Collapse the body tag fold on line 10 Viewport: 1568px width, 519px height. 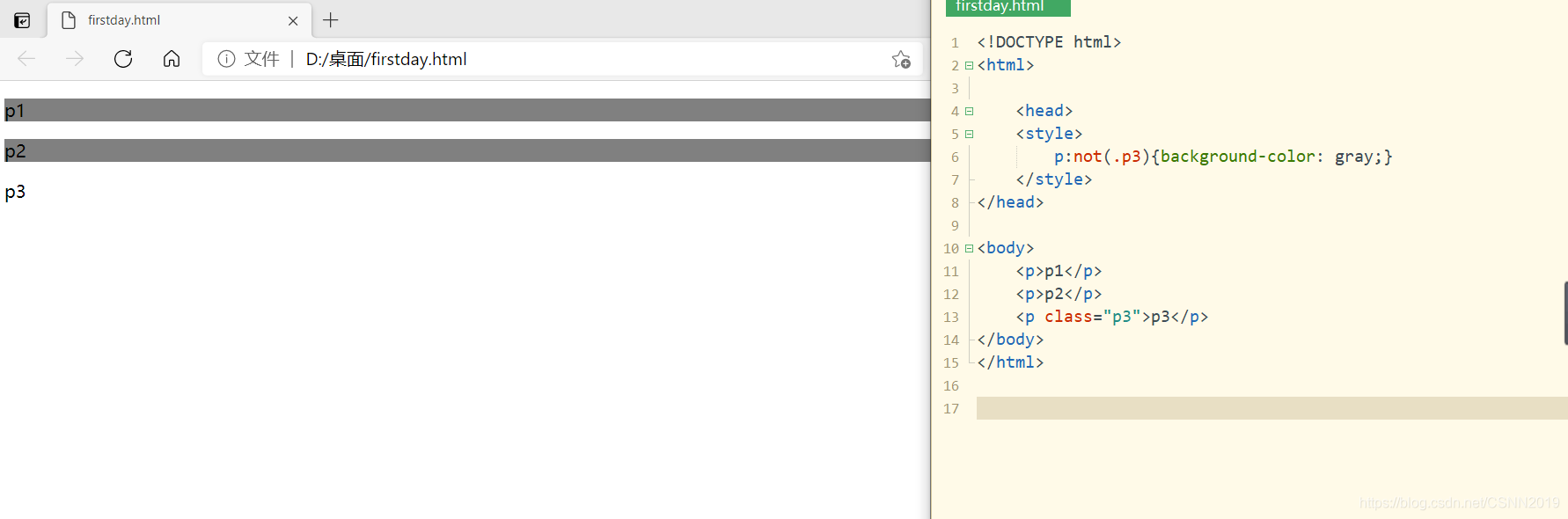click(969, 248)
